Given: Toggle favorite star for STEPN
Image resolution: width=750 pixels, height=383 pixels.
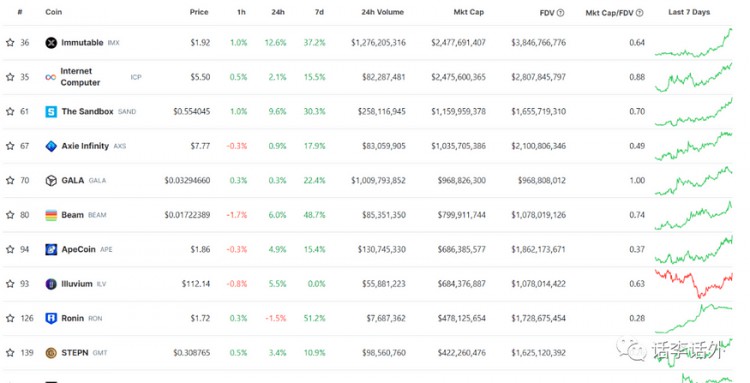Looking at the screenshot, I should 10,352.
